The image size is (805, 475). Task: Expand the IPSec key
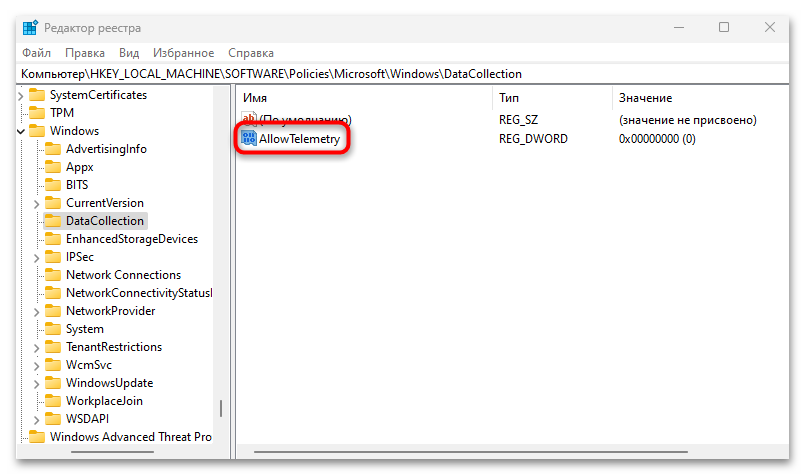[x=36, y=258]
